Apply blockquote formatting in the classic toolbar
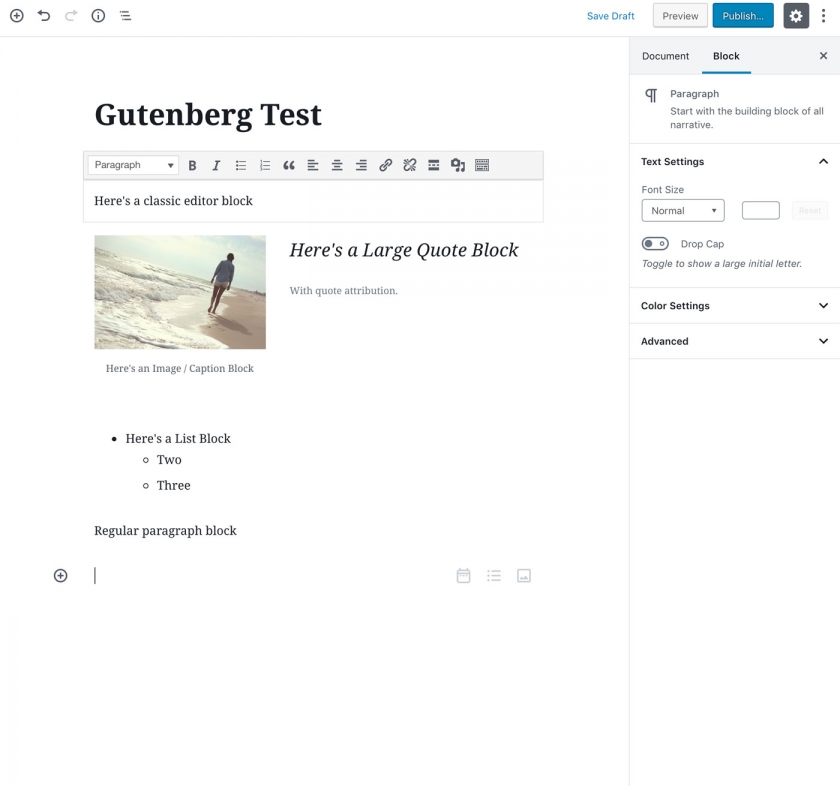This screenshot has height=786, width=840. 289,165
